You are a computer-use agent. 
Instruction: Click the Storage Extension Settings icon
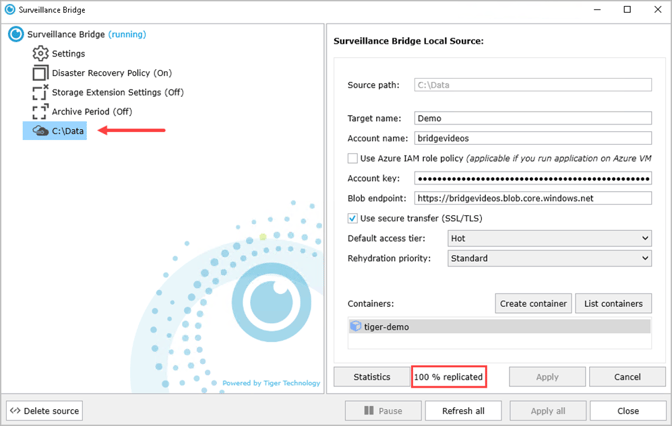pos(40,92)
